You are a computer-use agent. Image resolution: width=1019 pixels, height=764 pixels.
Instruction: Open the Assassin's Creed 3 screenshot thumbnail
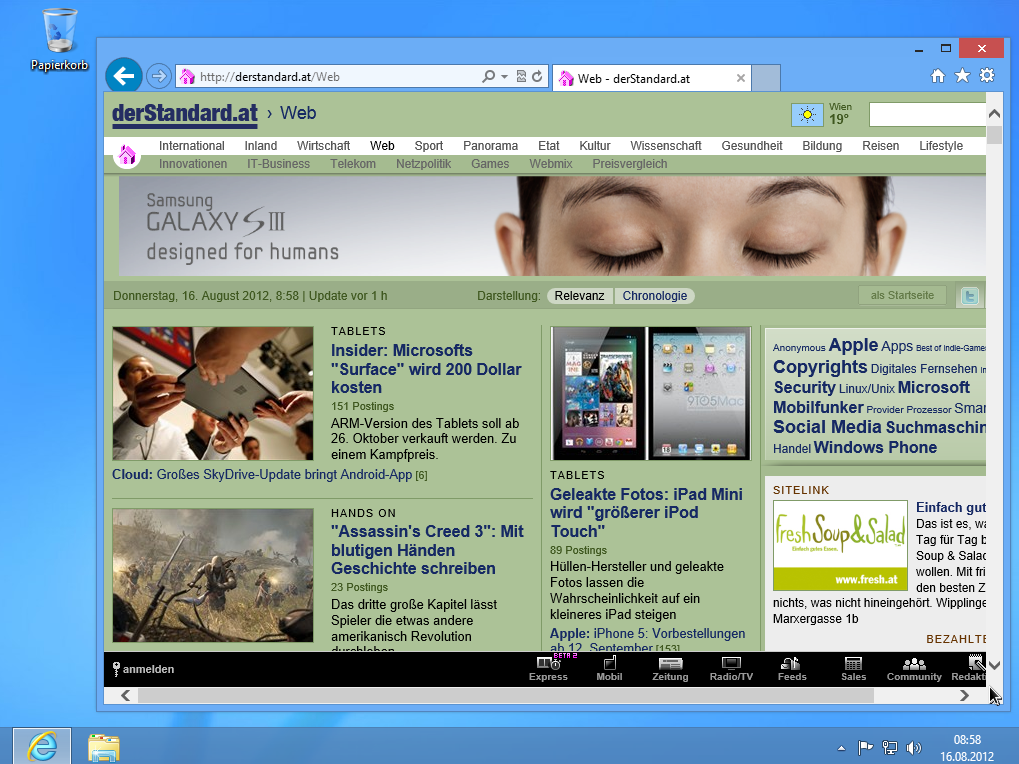coord(213,575)
